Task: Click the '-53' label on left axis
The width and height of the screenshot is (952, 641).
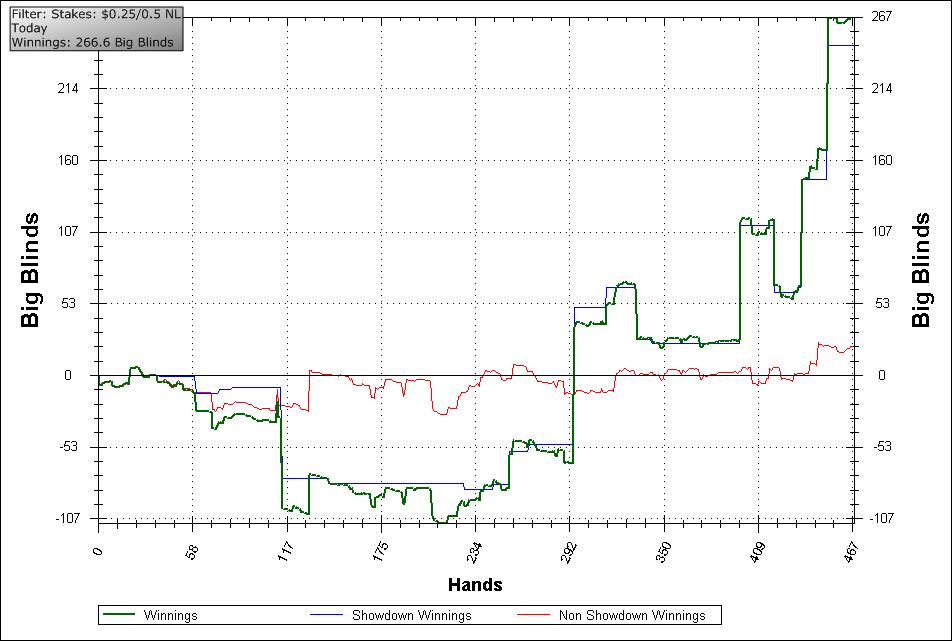Action: click(x=70, y=447)
